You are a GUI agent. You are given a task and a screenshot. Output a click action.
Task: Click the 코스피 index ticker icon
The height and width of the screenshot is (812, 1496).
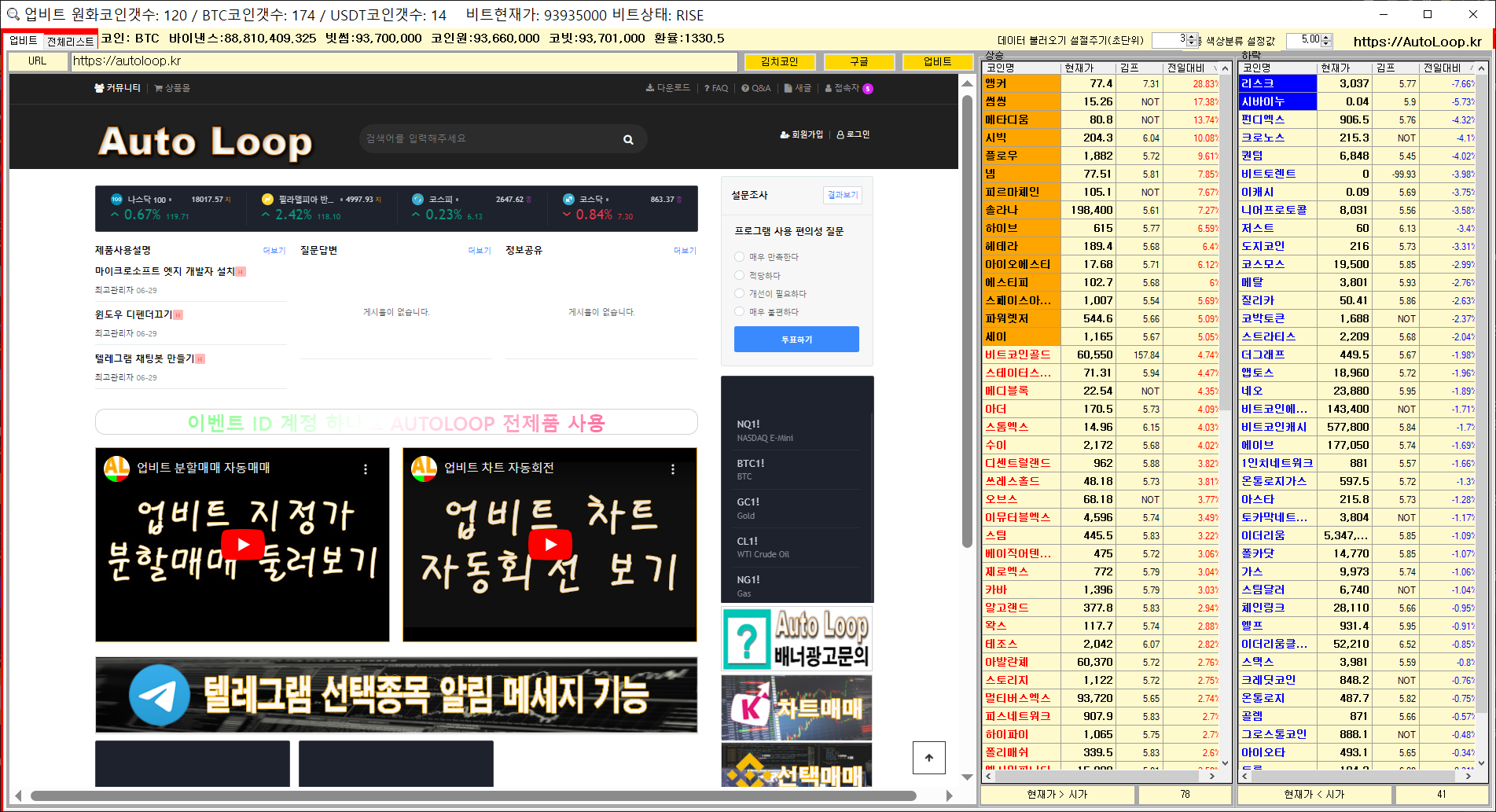[x=417, y=199]
